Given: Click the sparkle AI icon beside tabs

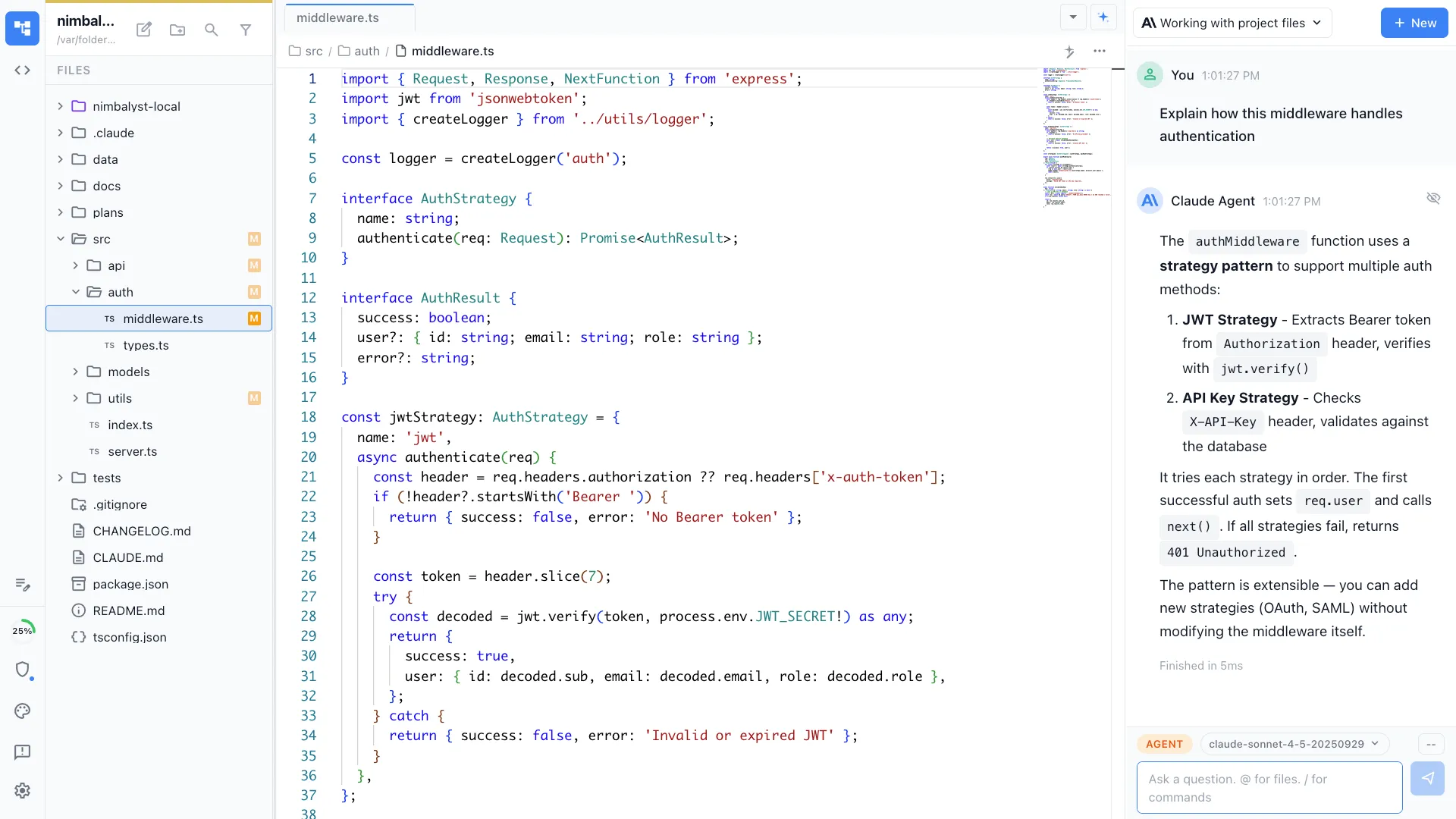Looking at the screenshot, I should click(1103, 17).
